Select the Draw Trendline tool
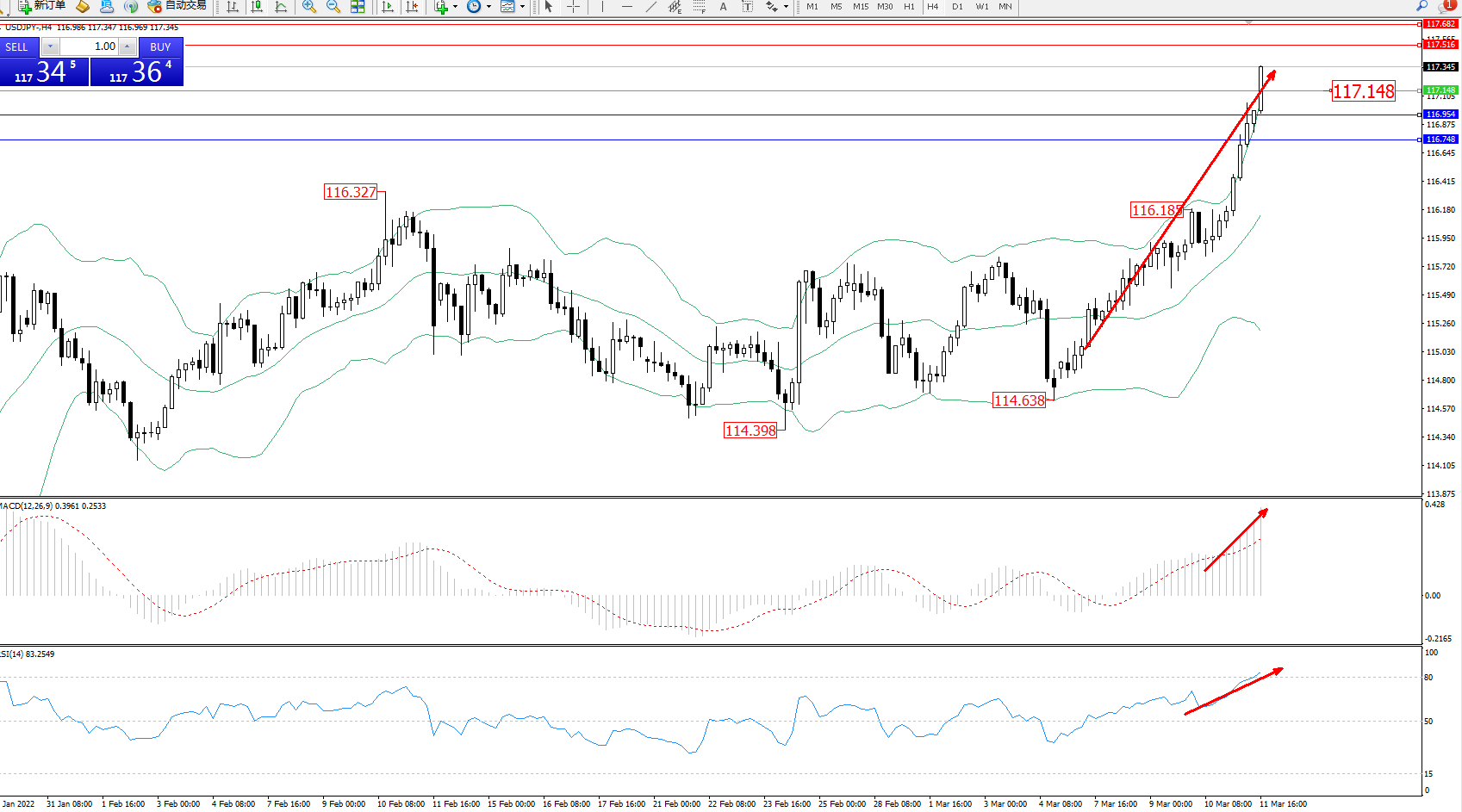Screen dimensions: 1462x812 [651, 7]
